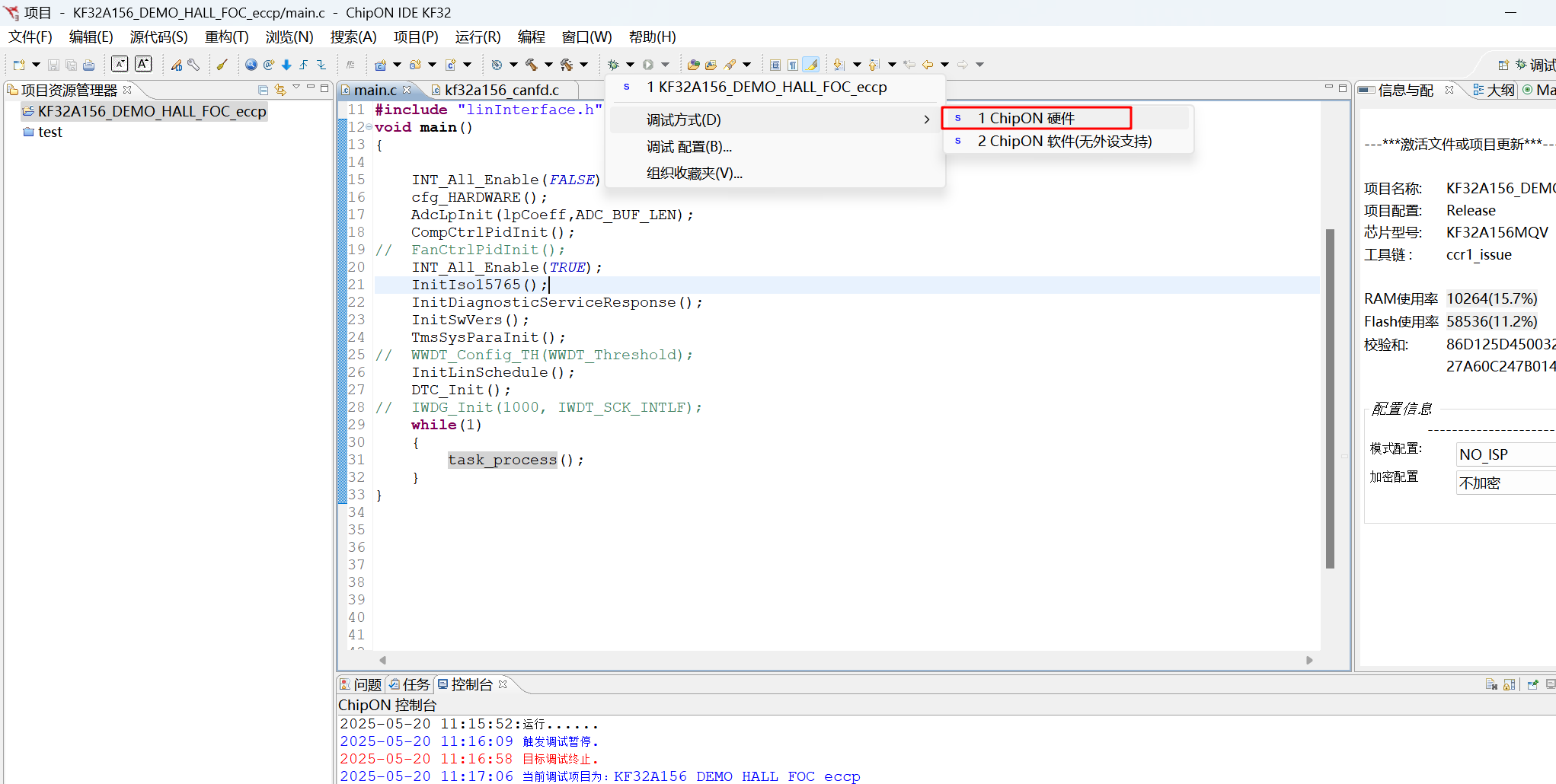Click the blue magnifier search icon

tap(251, 65)
